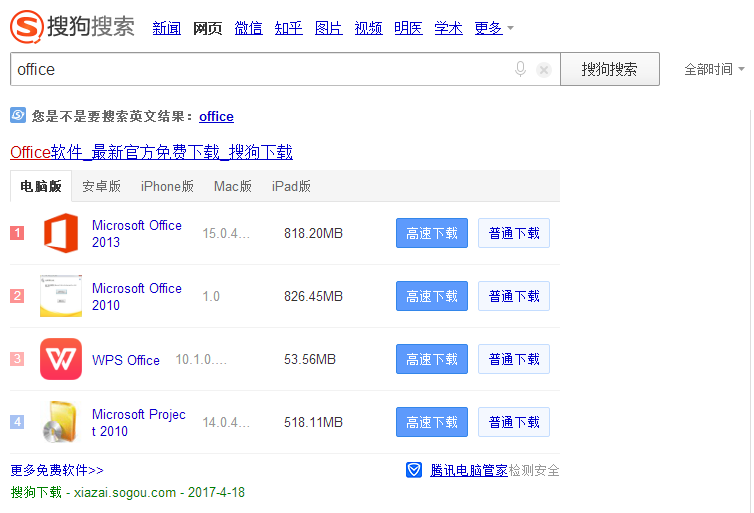Click the Microsoft Office 2010 thumbnail
754x513 pixels.
tap(61, 296)
